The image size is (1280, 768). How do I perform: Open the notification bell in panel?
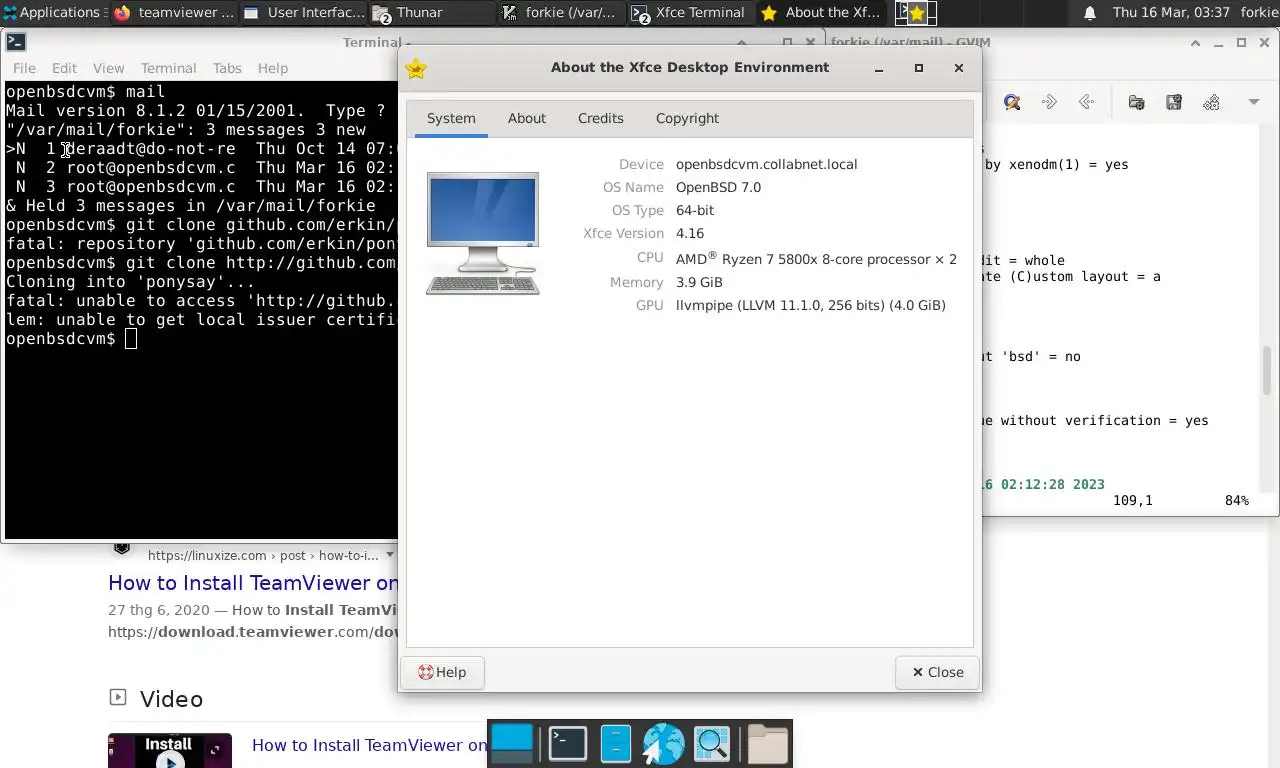coord(1090,13)
